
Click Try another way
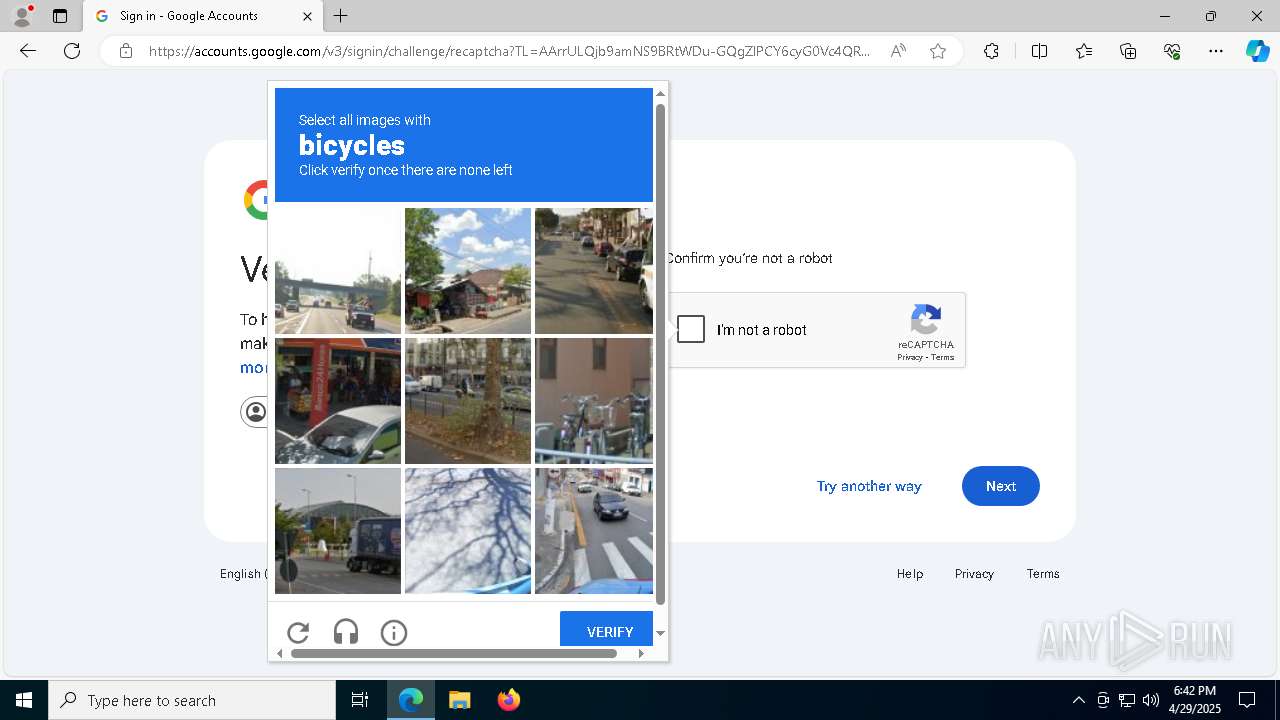869,486
